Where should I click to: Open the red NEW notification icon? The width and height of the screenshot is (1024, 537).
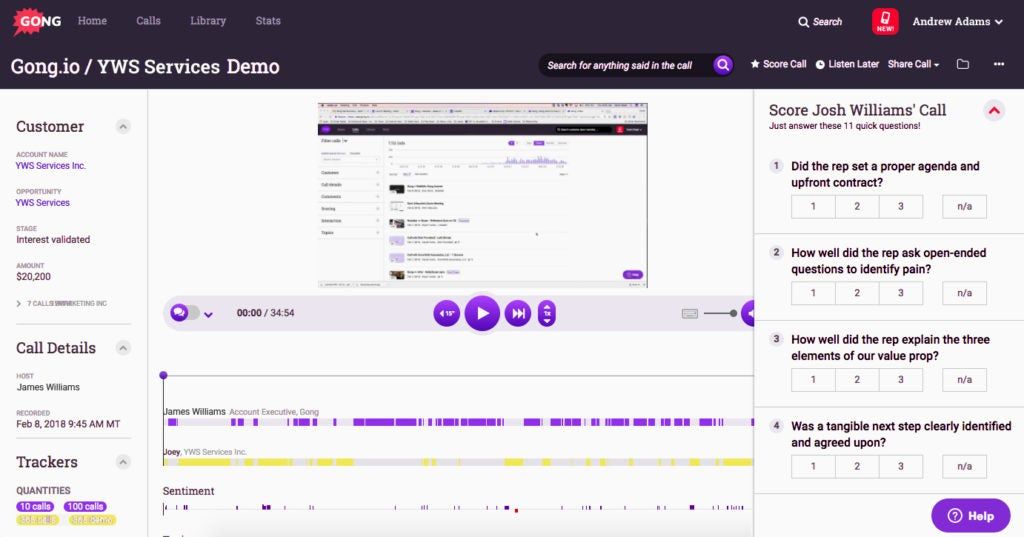[885, 22]
